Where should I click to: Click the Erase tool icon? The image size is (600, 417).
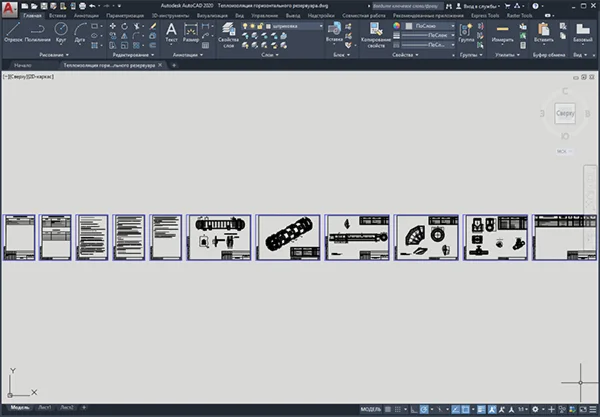(x=153, y=26)
